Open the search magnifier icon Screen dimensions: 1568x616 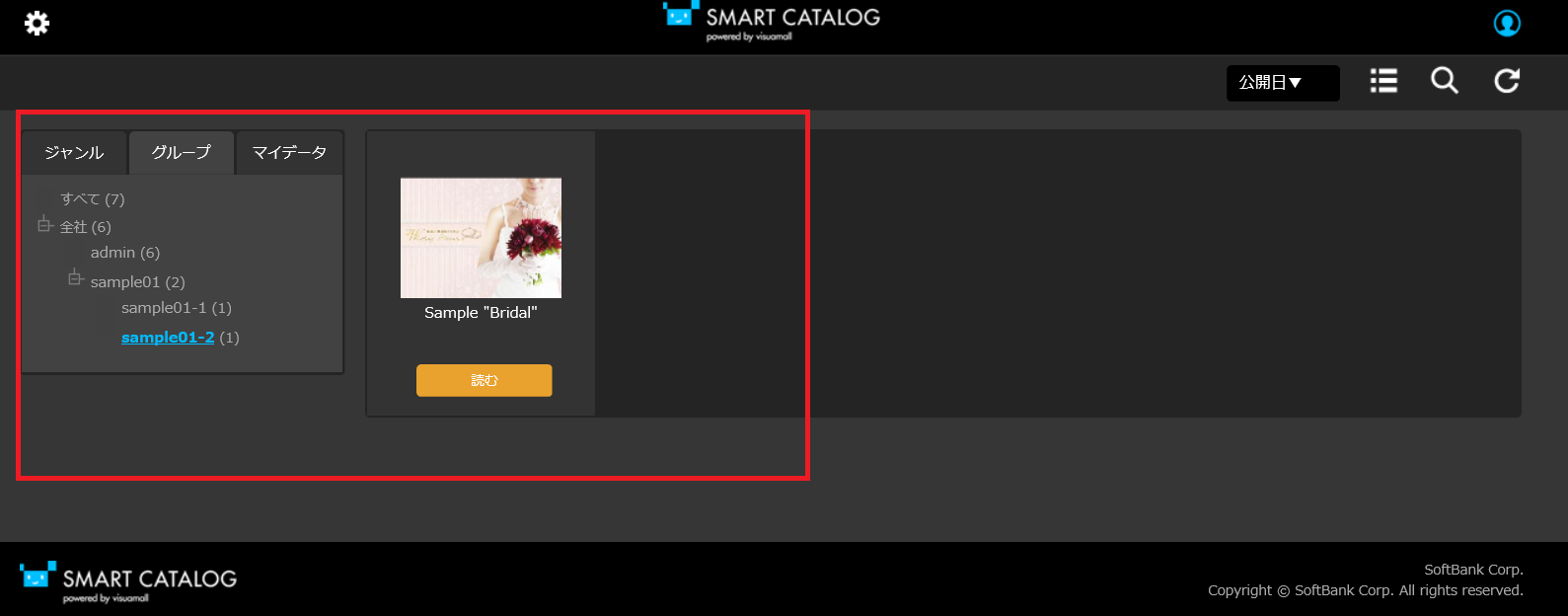coord(1445,81)
